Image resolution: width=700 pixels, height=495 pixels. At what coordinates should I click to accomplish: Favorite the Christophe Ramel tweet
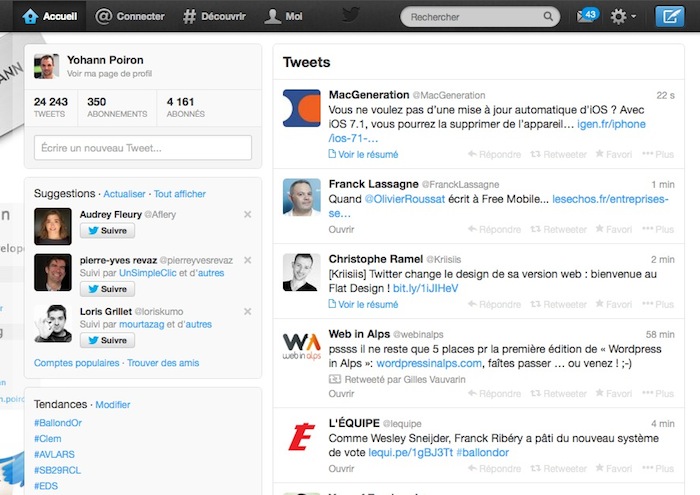click(x=614, y=304)
